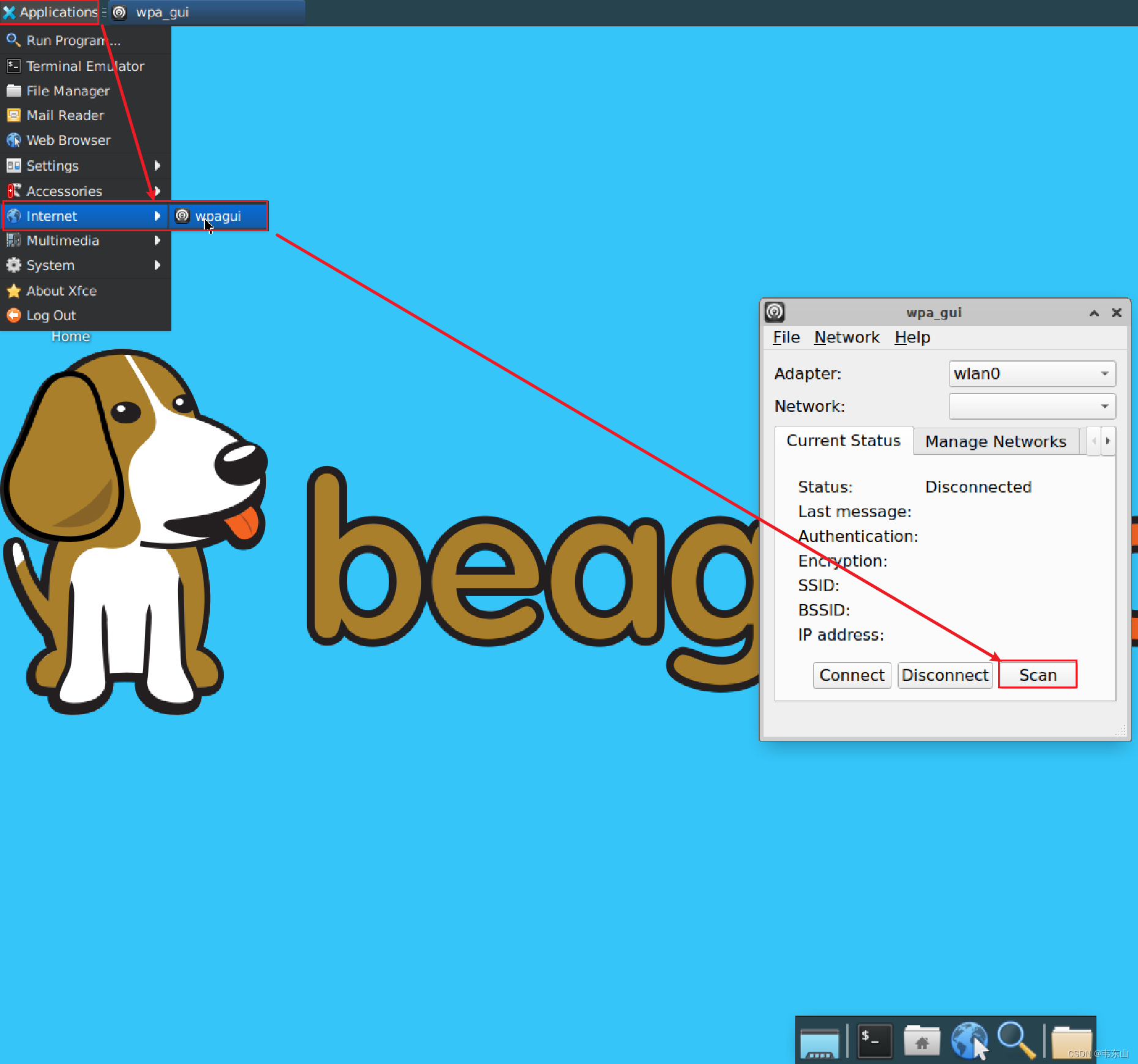Click the Settings icon in menu
1138x1064 pixels.
tap(13, 166)
